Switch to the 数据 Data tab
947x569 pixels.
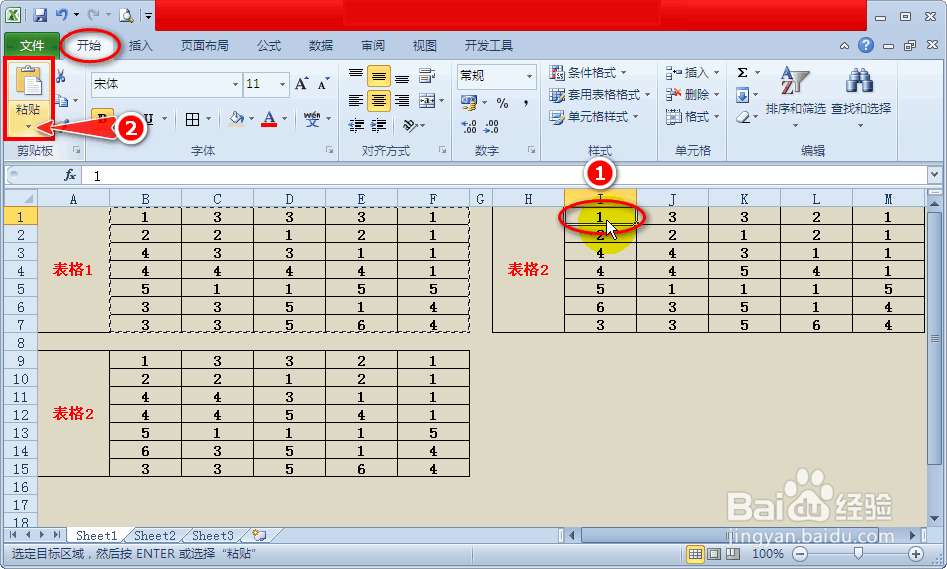[321, 46]
